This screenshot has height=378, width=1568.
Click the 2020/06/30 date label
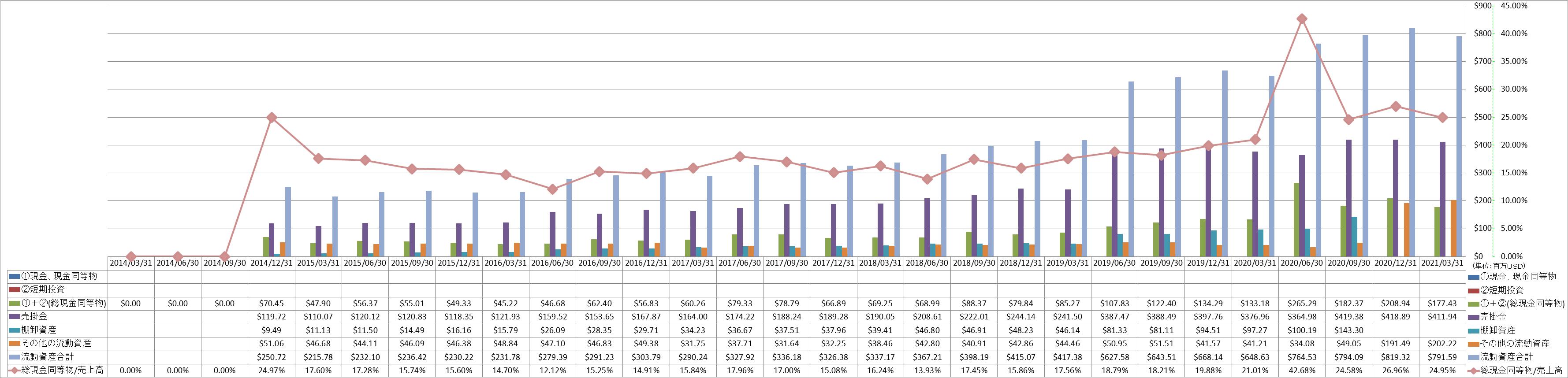click(1301, 263)
